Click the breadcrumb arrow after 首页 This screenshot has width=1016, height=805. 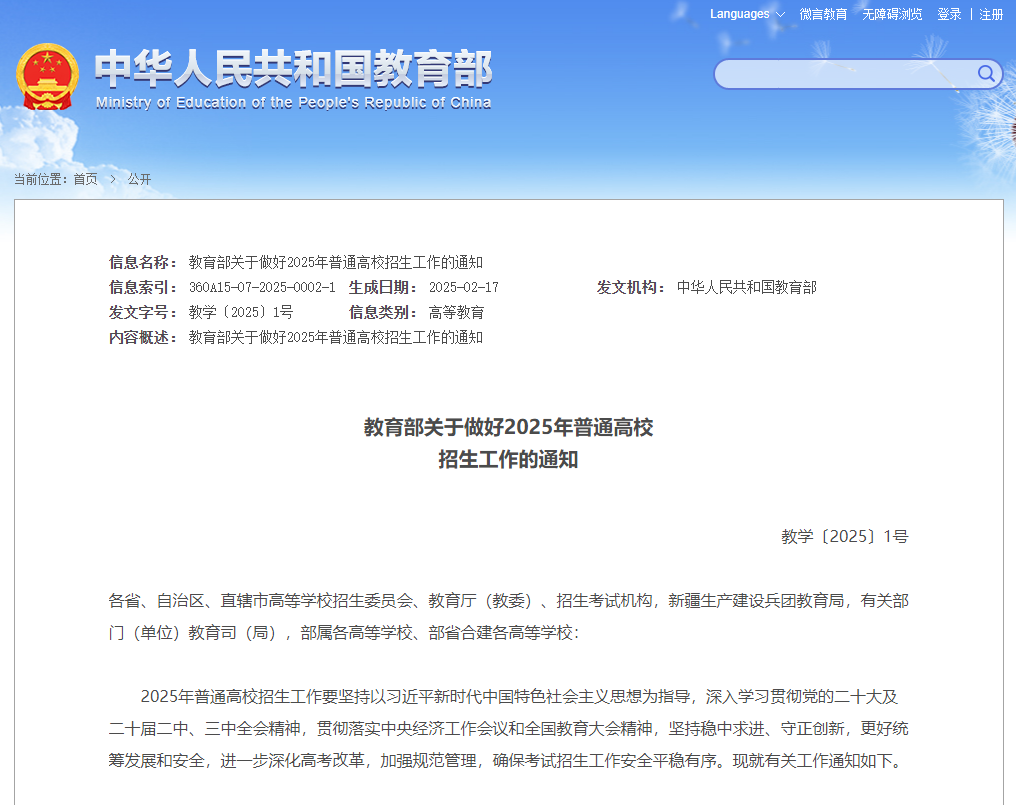tap(113, 179)
